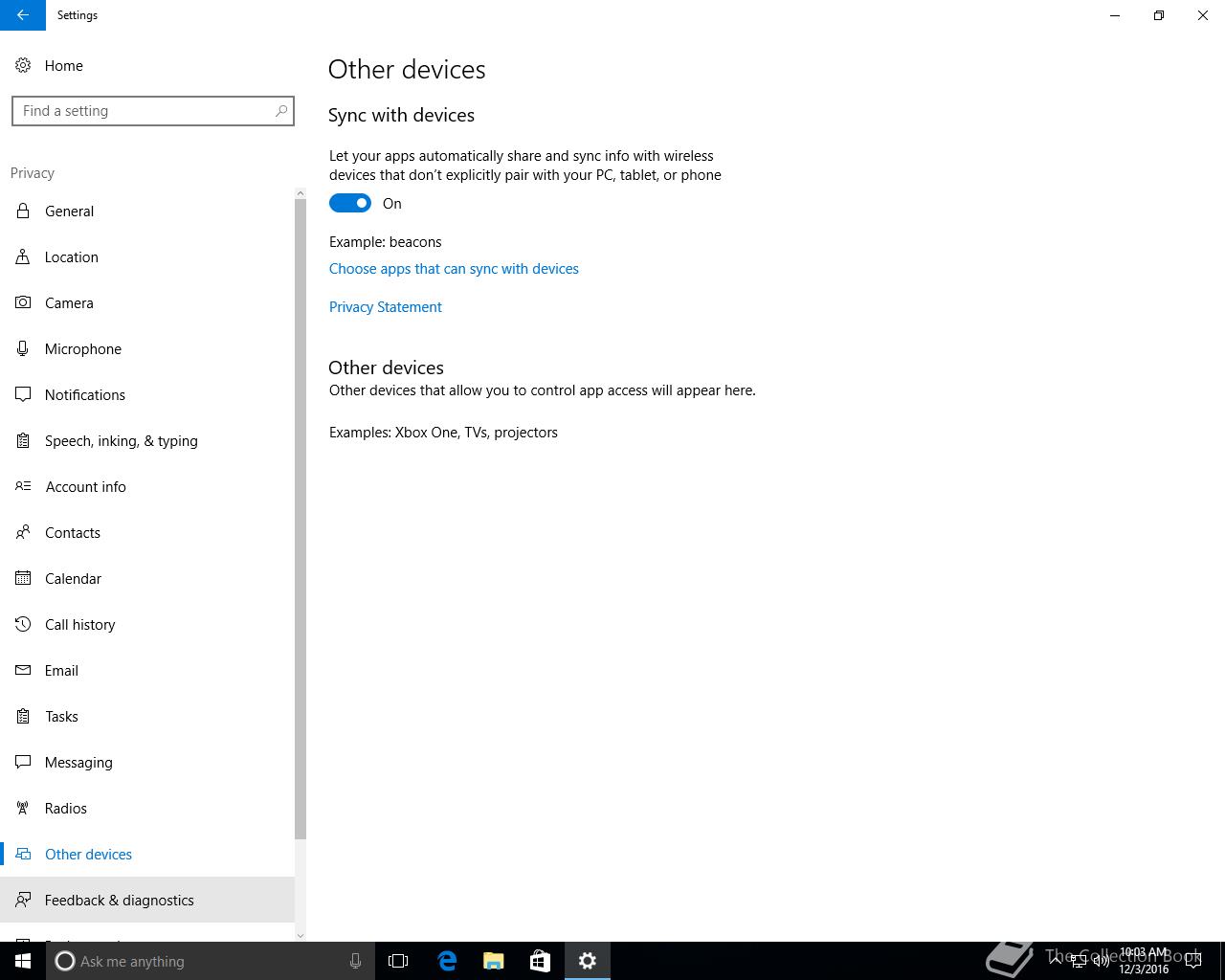Click 'Example: beacons' text
The image size is (1225, 980).
pos(386,242)
